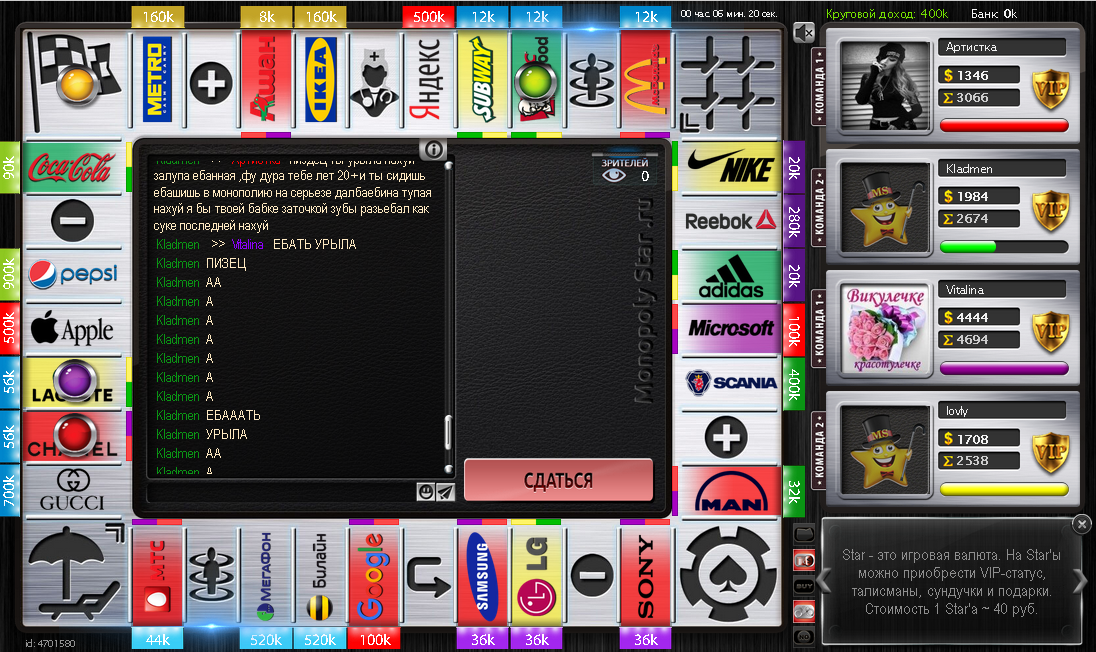Viewport: 1096px width, 652px height.
Task: Click the spectators eye icon
Action: (614, 175)
